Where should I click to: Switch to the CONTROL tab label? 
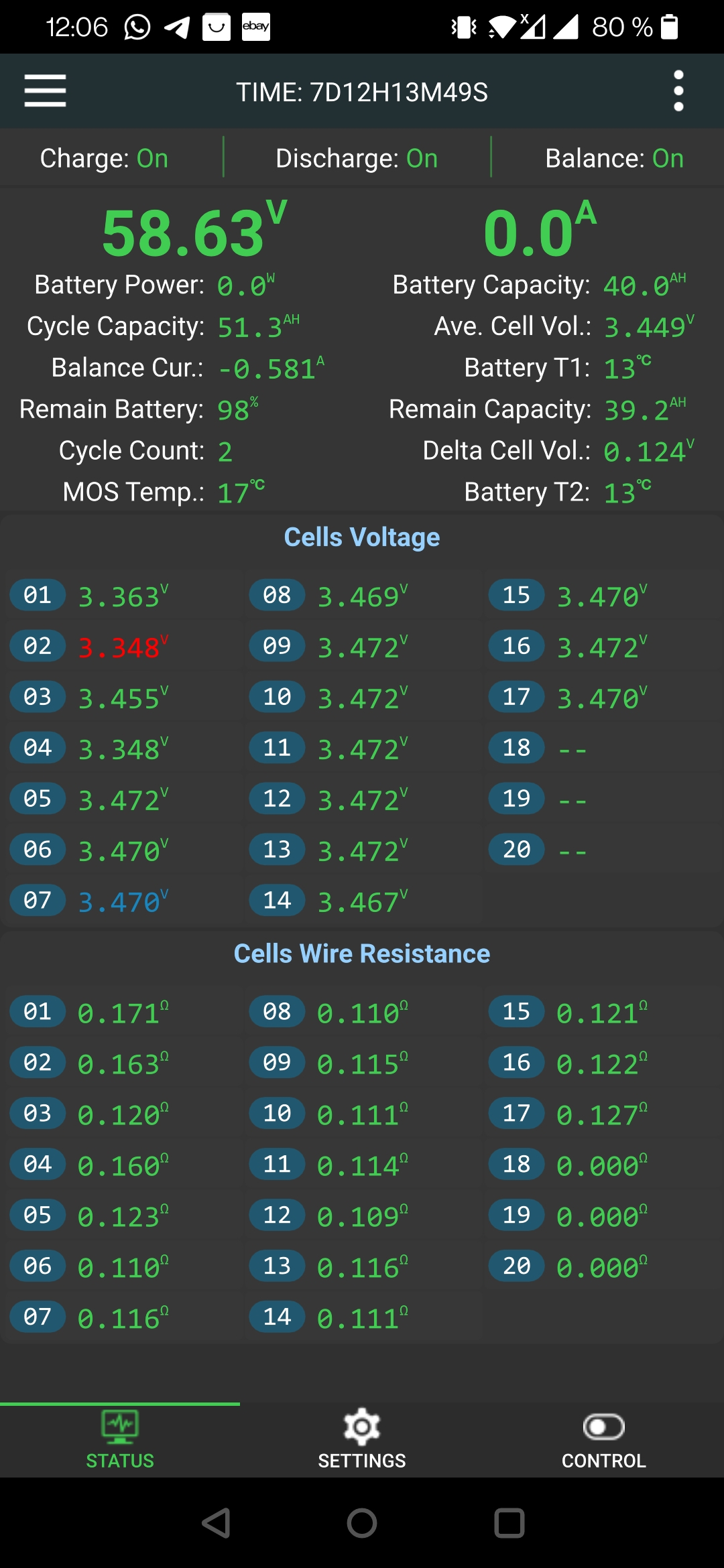603,1461
